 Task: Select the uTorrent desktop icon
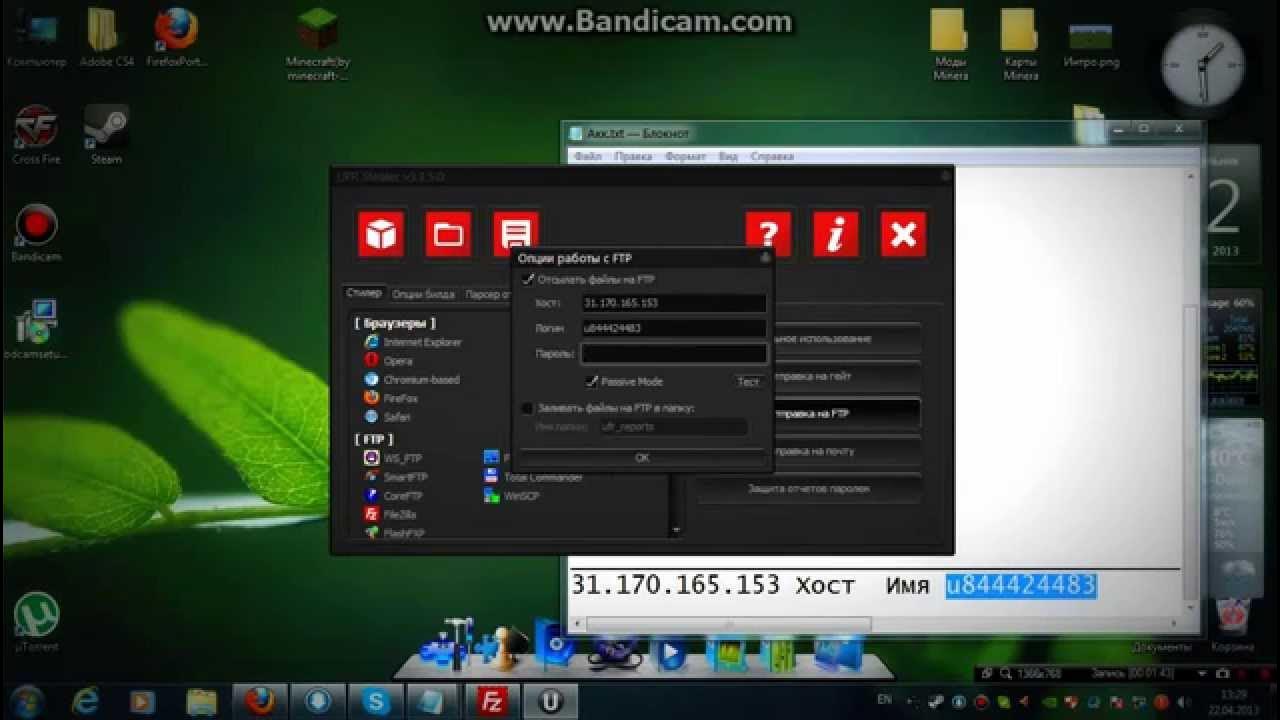(x=36, y=622)
